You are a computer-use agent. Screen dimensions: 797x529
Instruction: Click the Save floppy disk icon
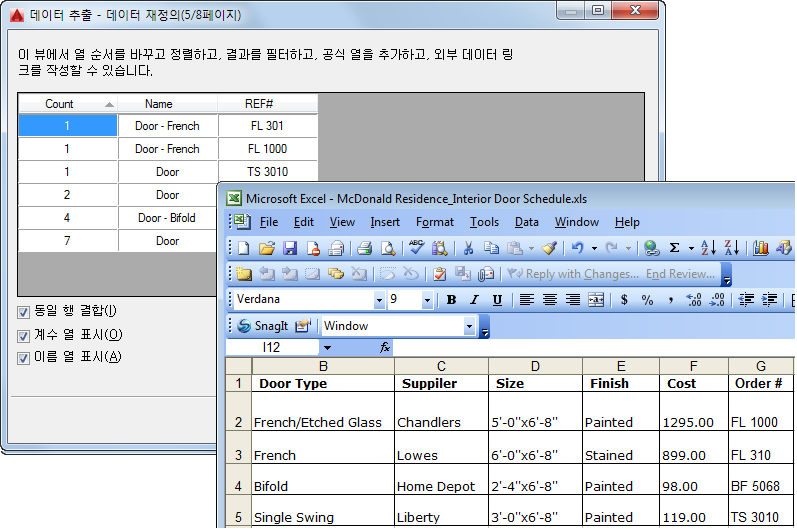(290, 248)
